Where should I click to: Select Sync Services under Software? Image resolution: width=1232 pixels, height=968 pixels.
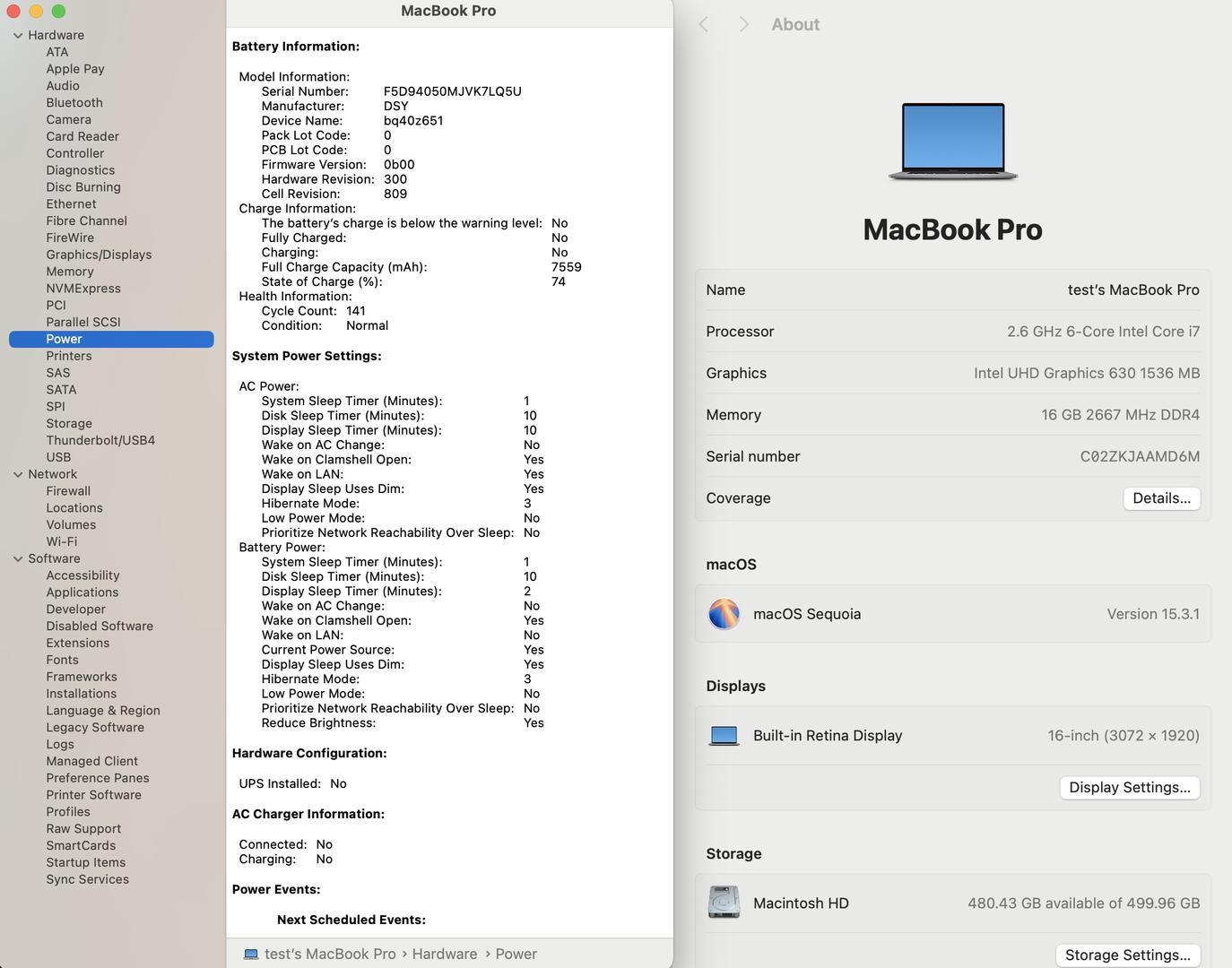pyautogui.click(x=88, y=879)
